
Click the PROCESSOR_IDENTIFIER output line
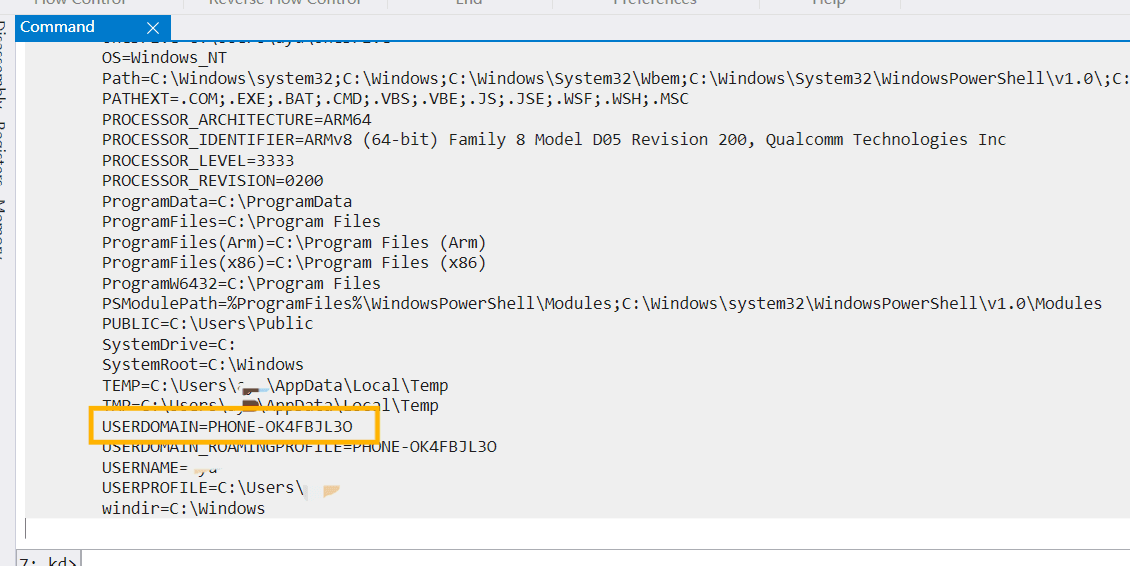coord(553,140)
